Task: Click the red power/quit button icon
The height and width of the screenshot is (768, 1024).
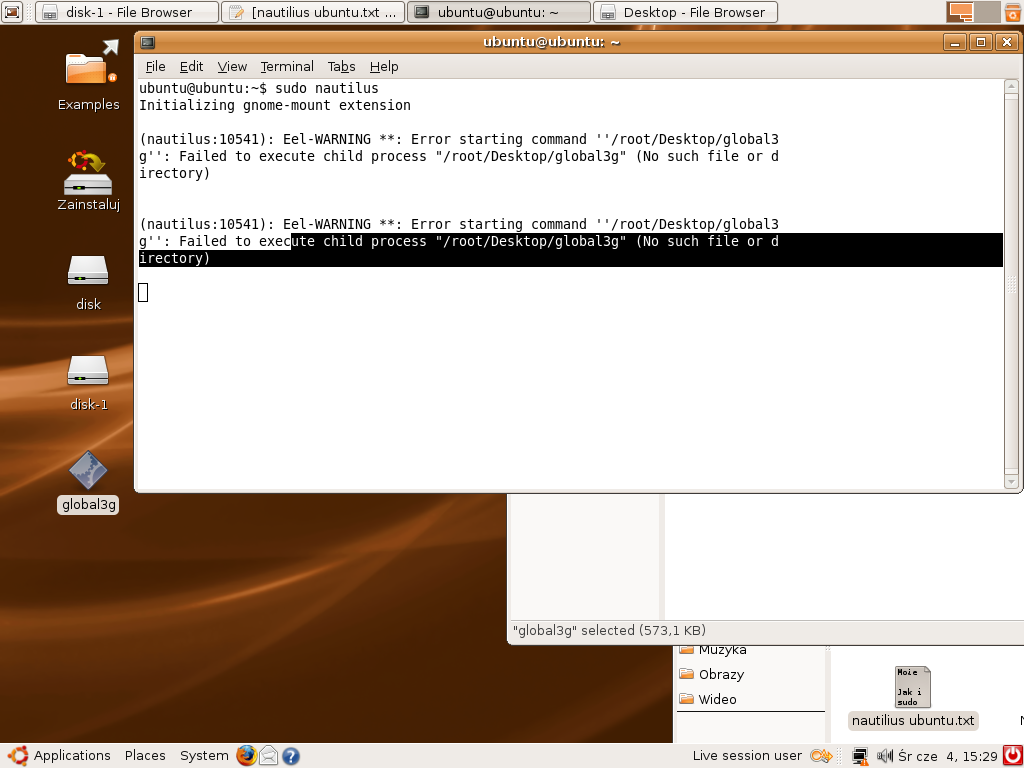Action: pyautogui.click(x=1012, y=756)
